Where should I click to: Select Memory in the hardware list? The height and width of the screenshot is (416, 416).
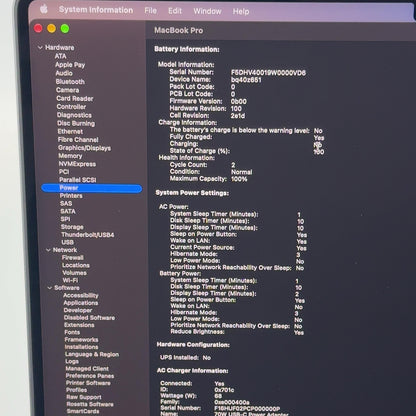(70, 156)
